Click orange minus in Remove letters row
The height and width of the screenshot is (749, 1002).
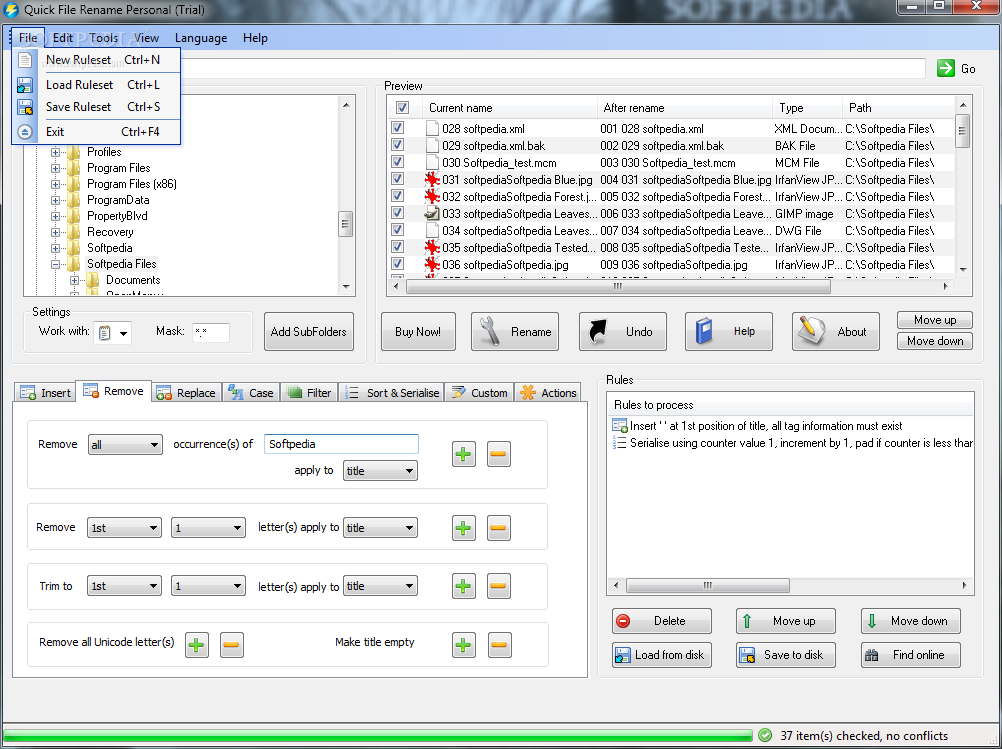498,528
